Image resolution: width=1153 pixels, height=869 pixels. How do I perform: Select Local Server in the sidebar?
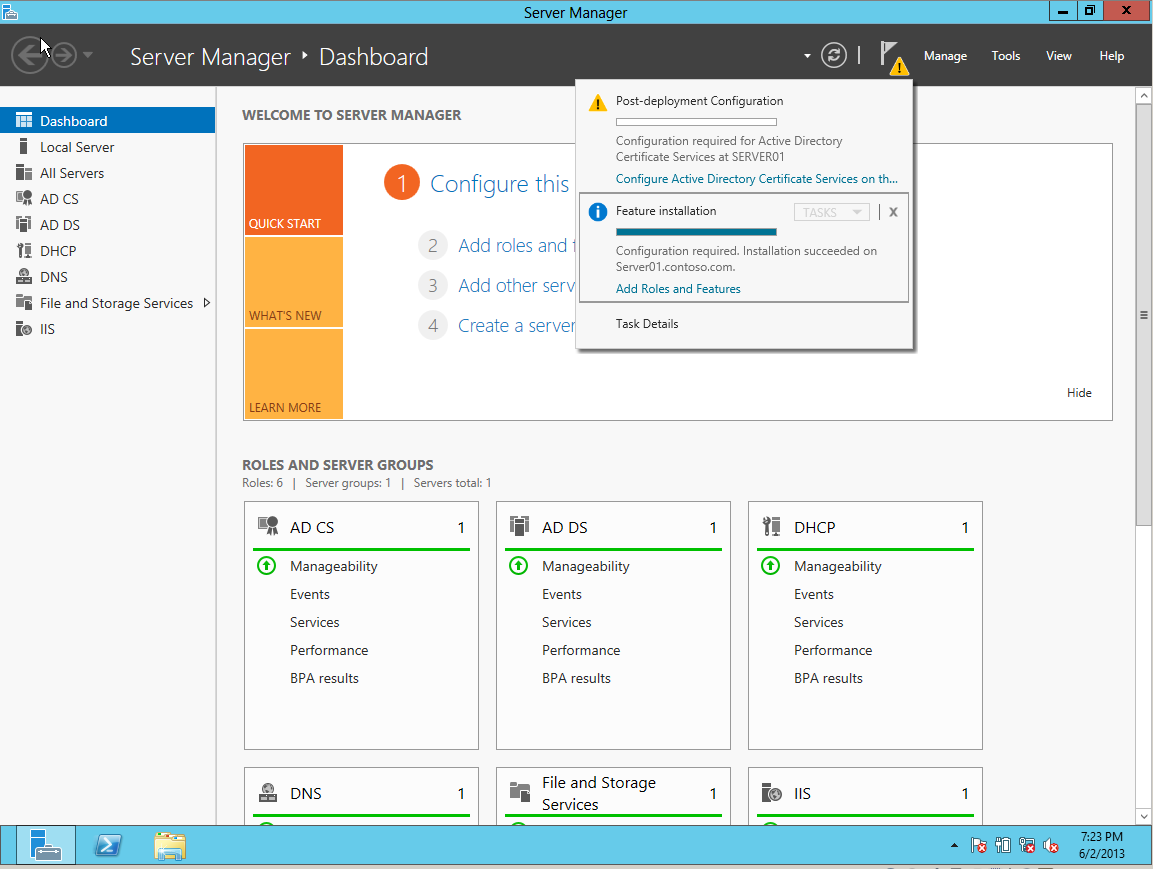click(x=107, y=147)
